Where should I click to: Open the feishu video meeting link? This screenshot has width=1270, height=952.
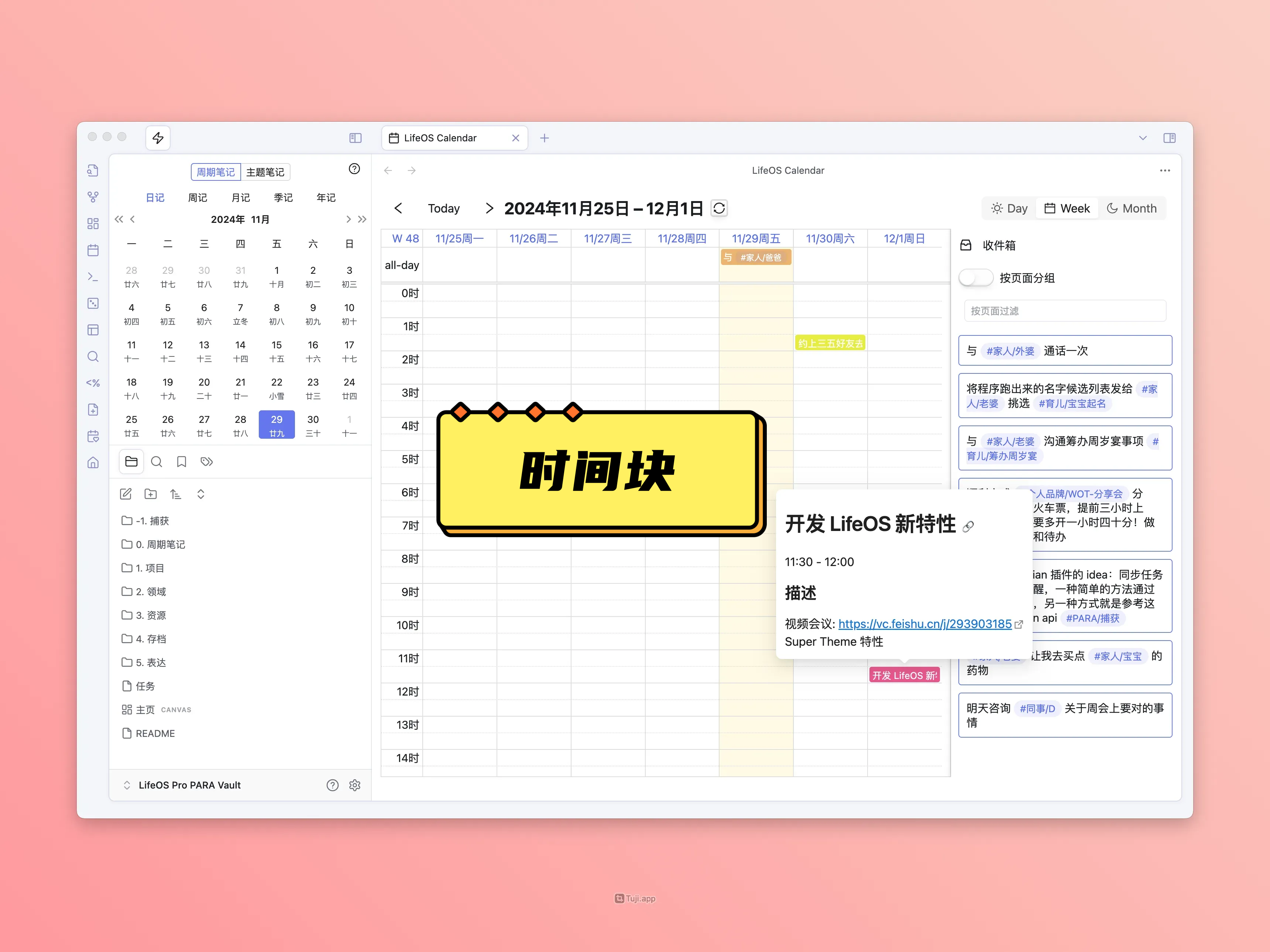click(x=924, y=624)
